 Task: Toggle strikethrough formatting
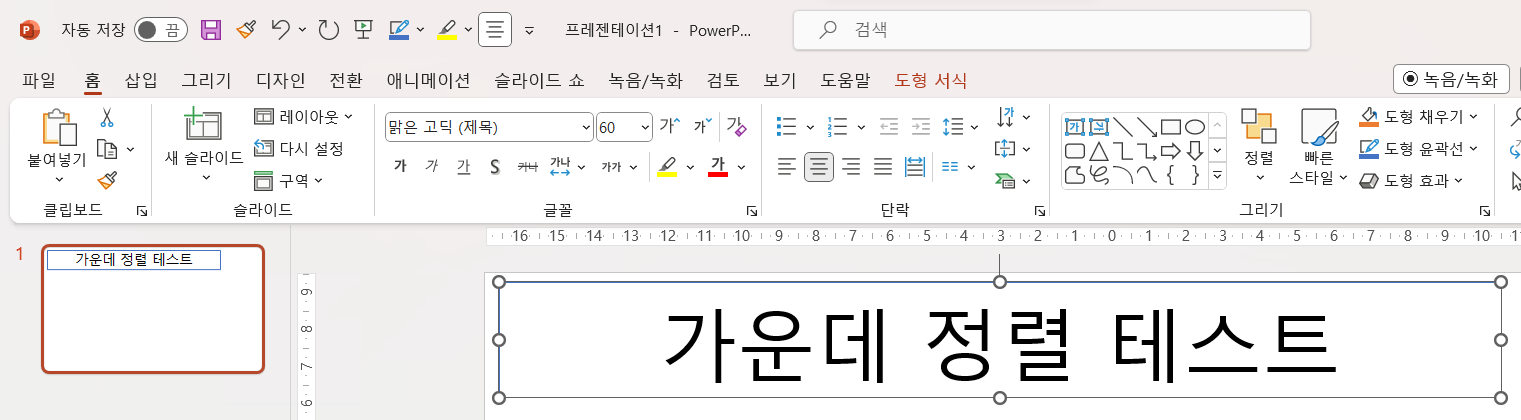tap(527, 166)
